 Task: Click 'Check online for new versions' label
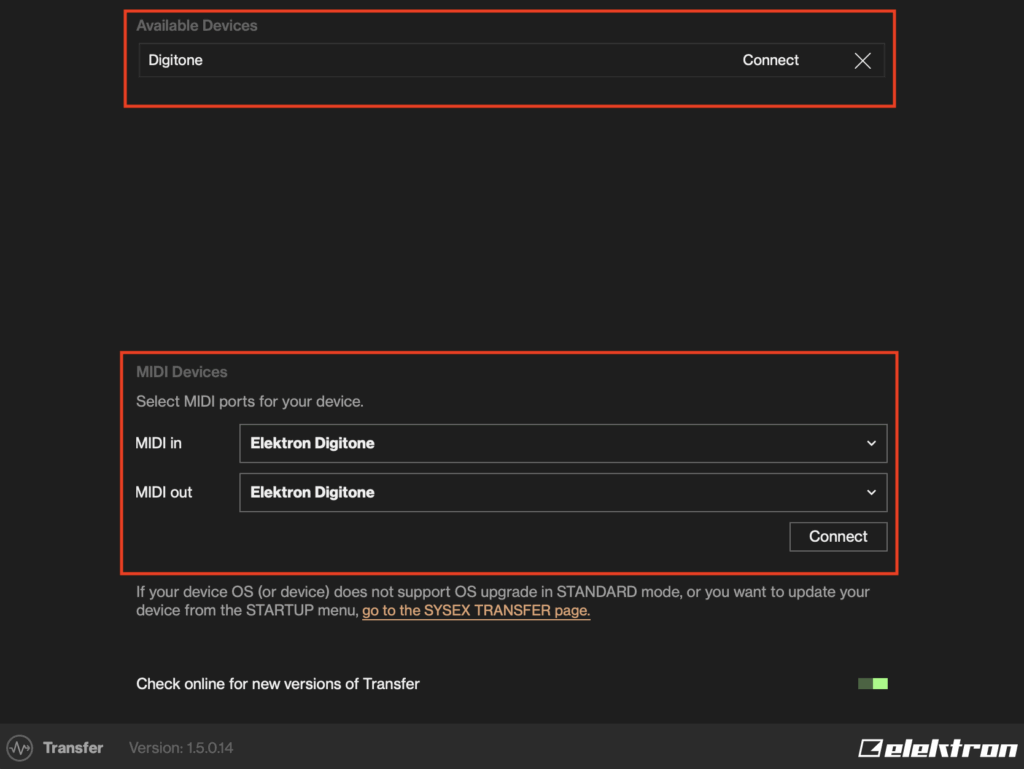(x=278, y=684)
